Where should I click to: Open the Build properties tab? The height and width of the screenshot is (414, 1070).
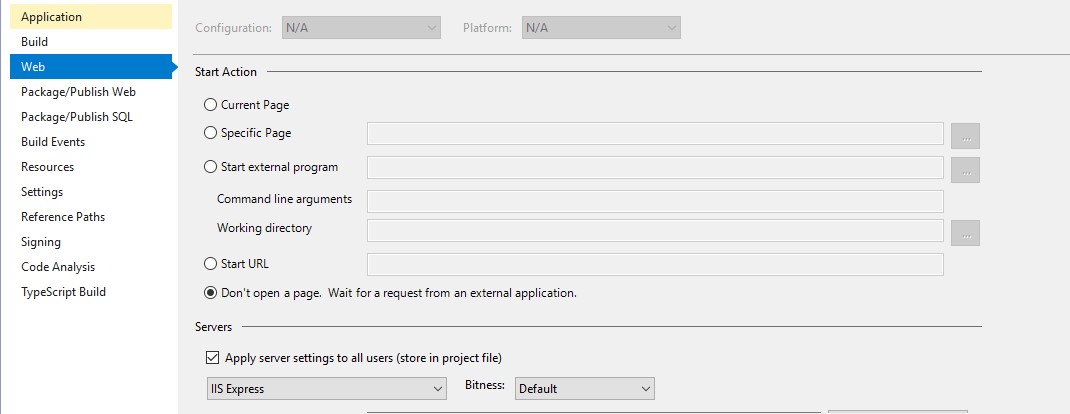[91, 42]
